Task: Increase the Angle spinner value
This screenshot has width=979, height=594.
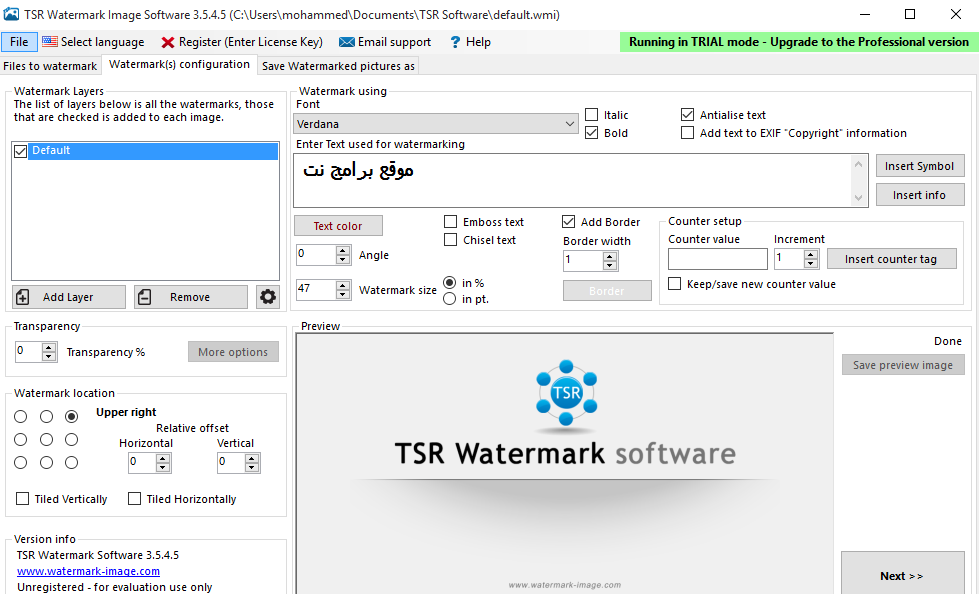Action: click(x=343, y=250)
